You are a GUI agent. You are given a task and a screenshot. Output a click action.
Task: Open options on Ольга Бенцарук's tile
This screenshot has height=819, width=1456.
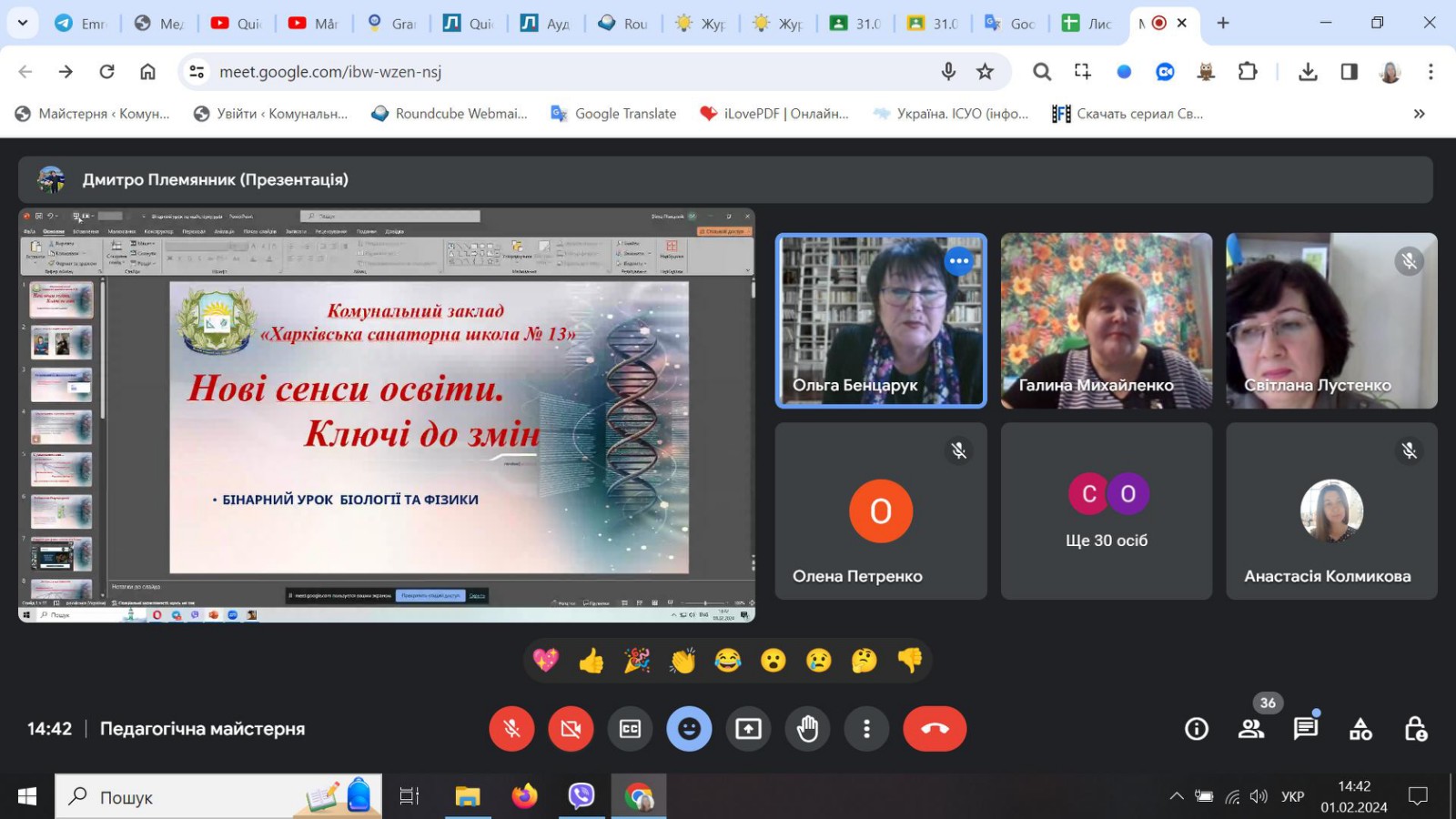(x=958, y=261)
